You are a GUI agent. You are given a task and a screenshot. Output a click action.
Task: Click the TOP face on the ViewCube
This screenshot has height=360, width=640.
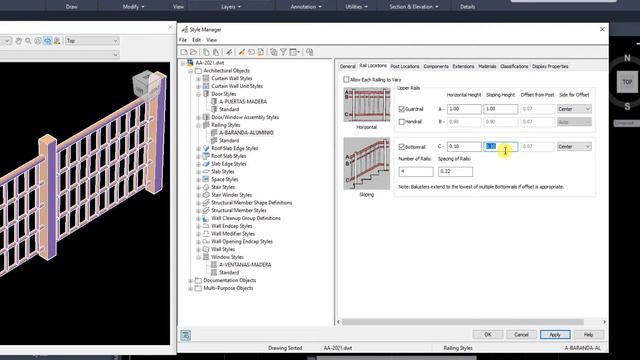click(x=627, y=82)
